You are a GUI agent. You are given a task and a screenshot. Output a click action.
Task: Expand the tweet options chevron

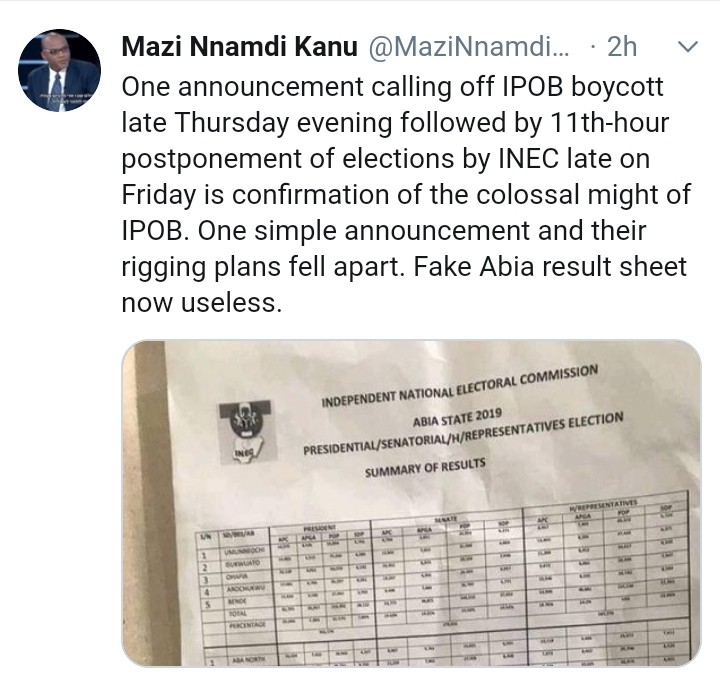688,46
